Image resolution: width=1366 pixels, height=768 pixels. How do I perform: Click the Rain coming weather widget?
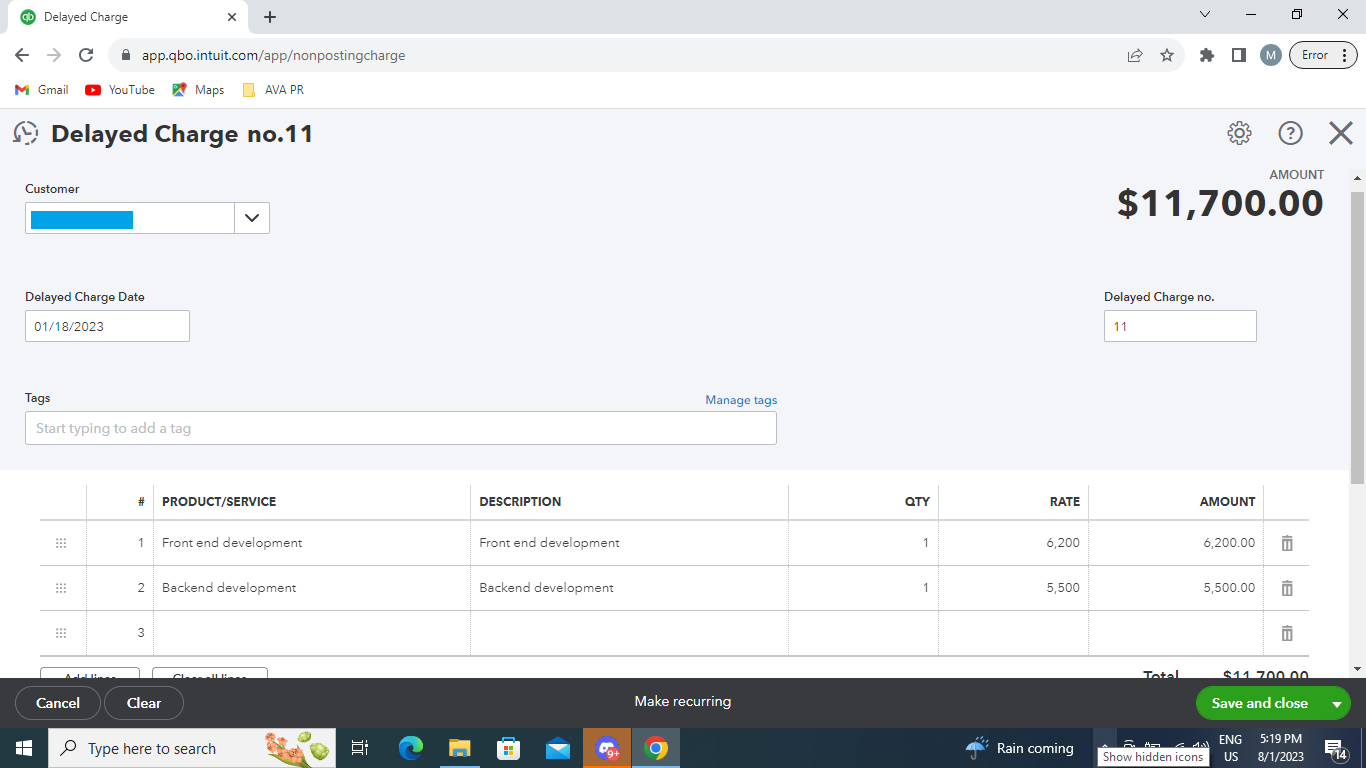(x=1020, y=748)
